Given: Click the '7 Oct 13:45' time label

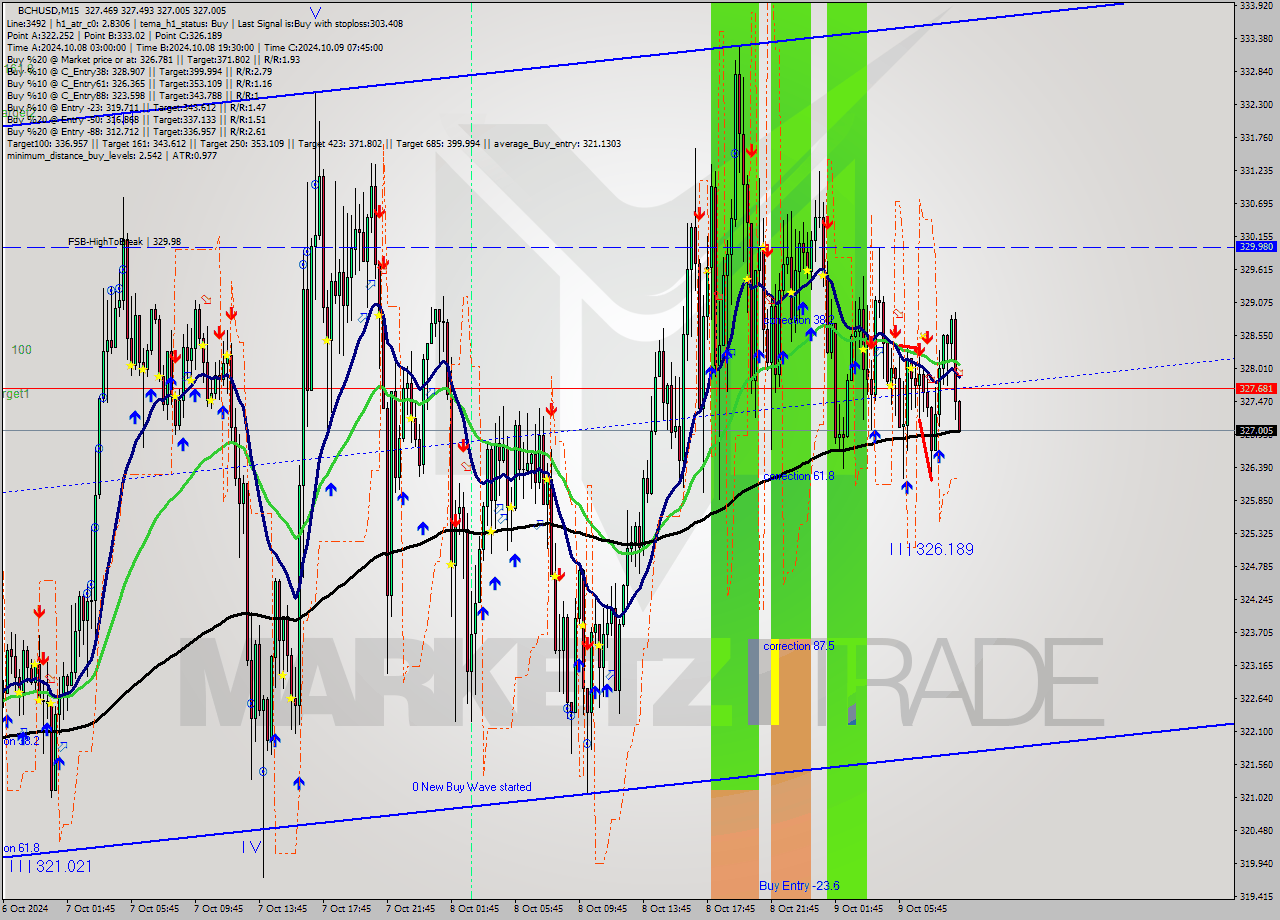Looking at the screenshot, I should (283, 909).
